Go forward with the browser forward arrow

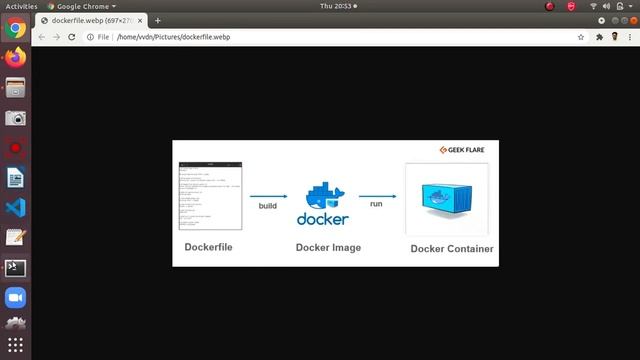point(56,37)
